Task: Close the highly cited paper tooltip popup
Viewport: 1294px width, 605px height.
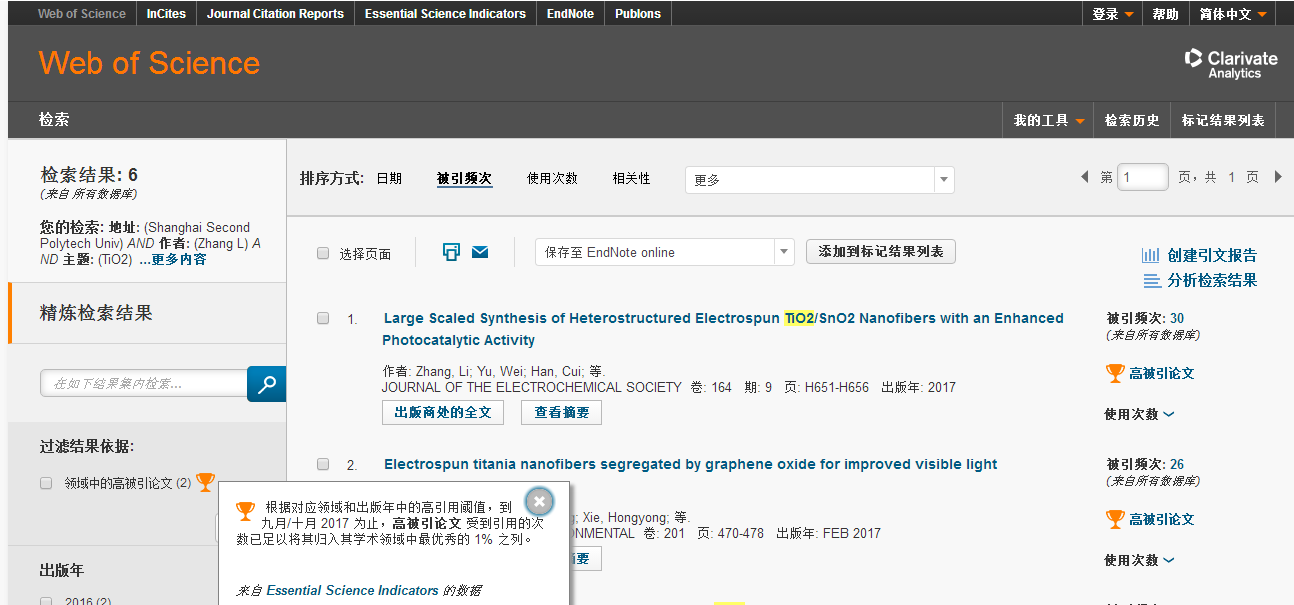Action: click(x=539, y=501)
